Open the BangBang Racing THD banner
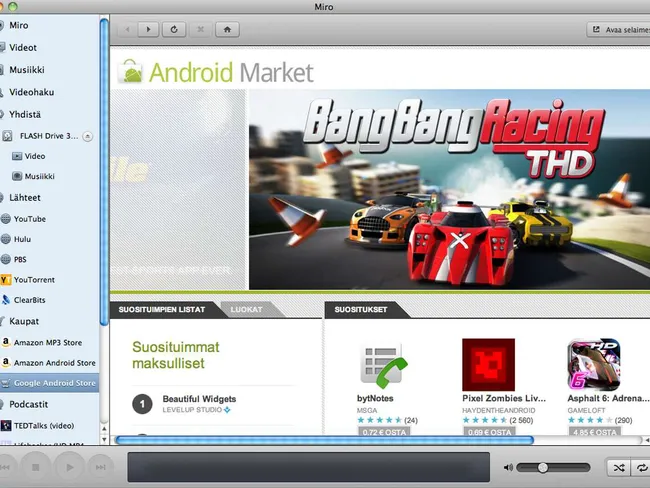This screenshot has width=650, height=488. [x=449, y=189]
